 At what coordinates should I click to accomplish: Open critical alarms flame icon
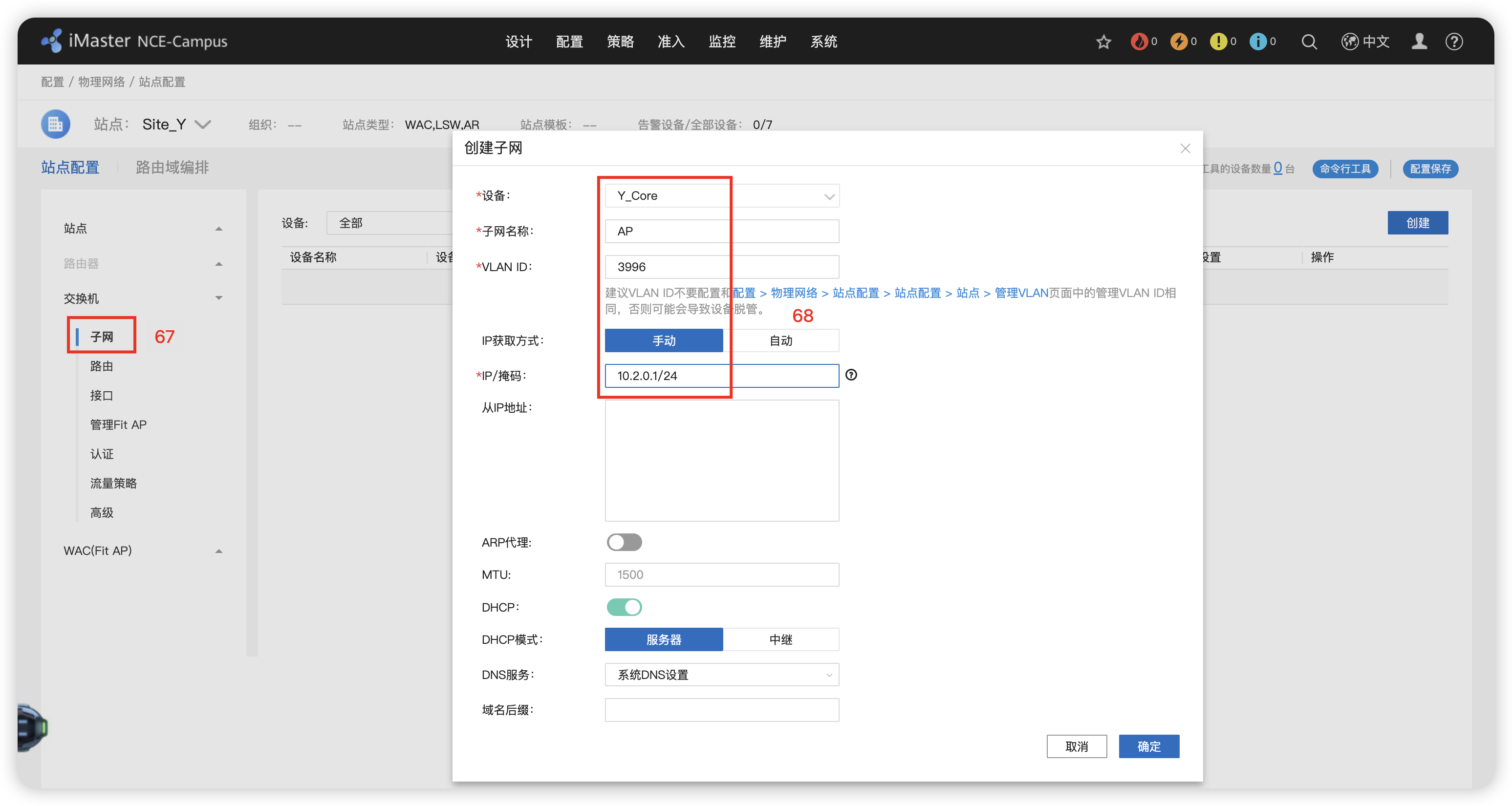coord(1139,42)
